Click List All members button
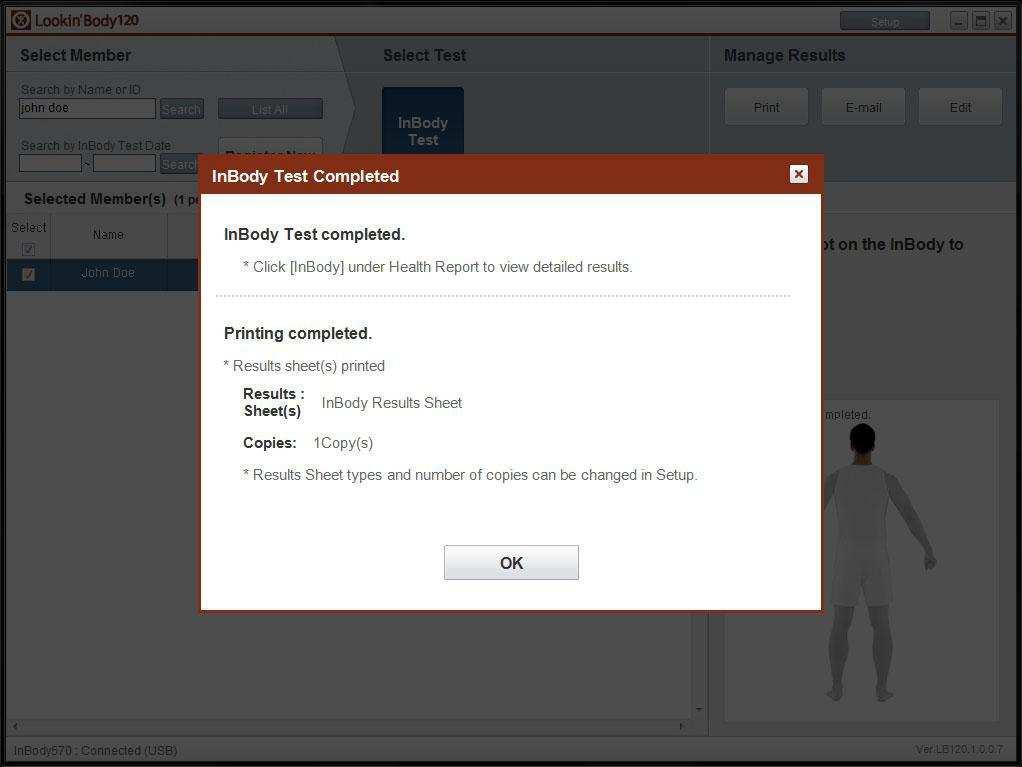This screenshot has width=1022, height=767. click(x=270, y=109)
